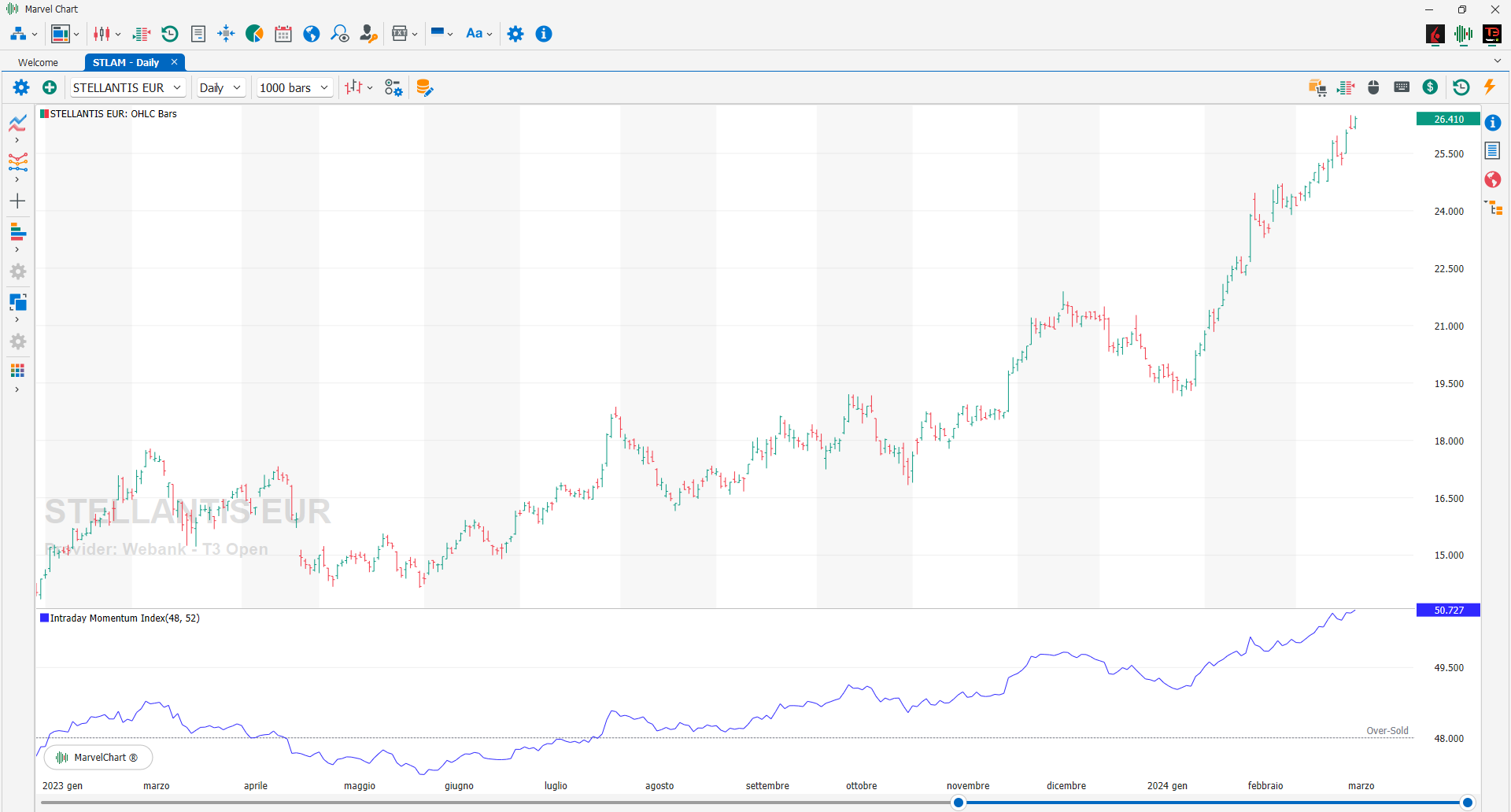Open the document list icon in top toolbar
This screenshot has width=1511, height=812.
pos(198,34)
